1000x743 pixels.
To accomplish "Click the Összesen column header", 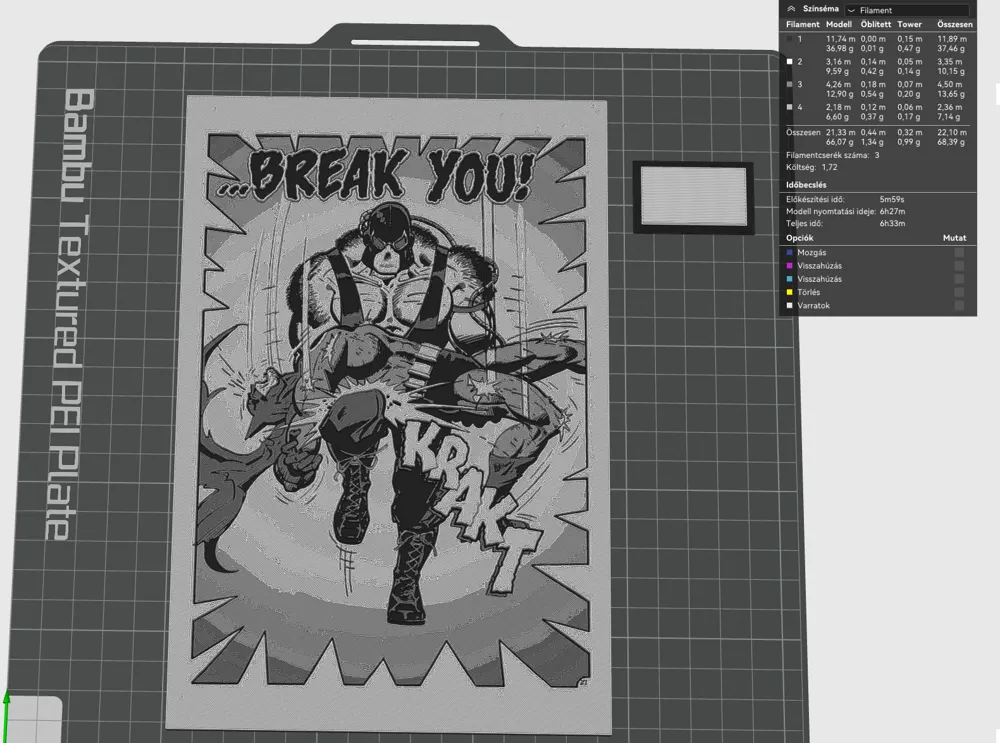I will point(955,24).
